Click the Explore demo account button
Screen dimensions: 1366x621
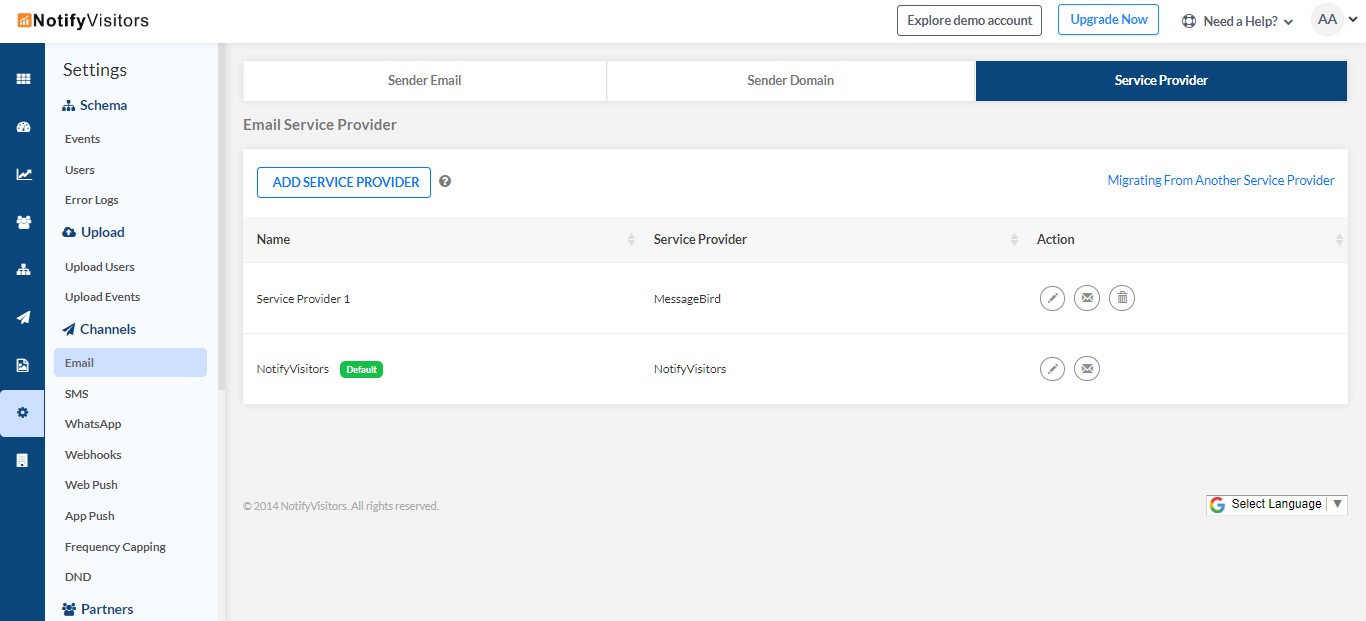(x=970, y=20)
